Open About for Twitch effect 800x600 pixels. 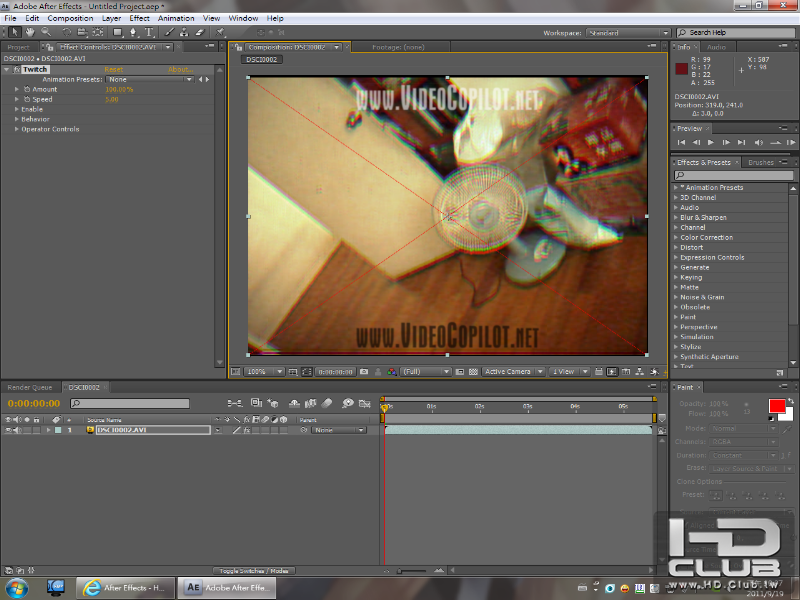pyautogui.click(x=181, y=69)
